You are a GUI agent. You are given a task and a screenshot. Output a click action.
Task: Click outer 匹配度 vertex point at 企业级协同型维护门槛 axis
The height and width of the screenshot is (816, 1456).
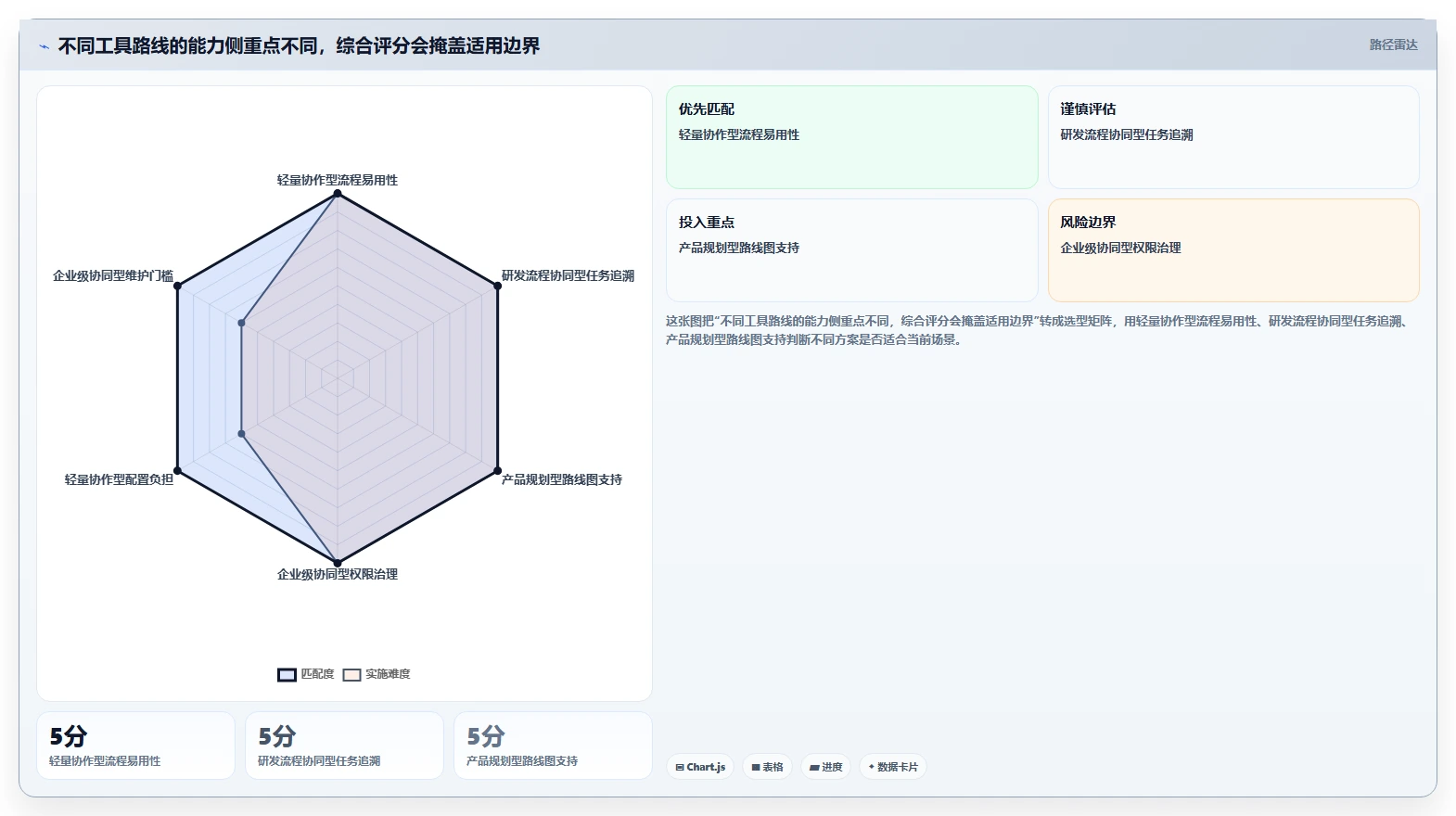[178, 286]
